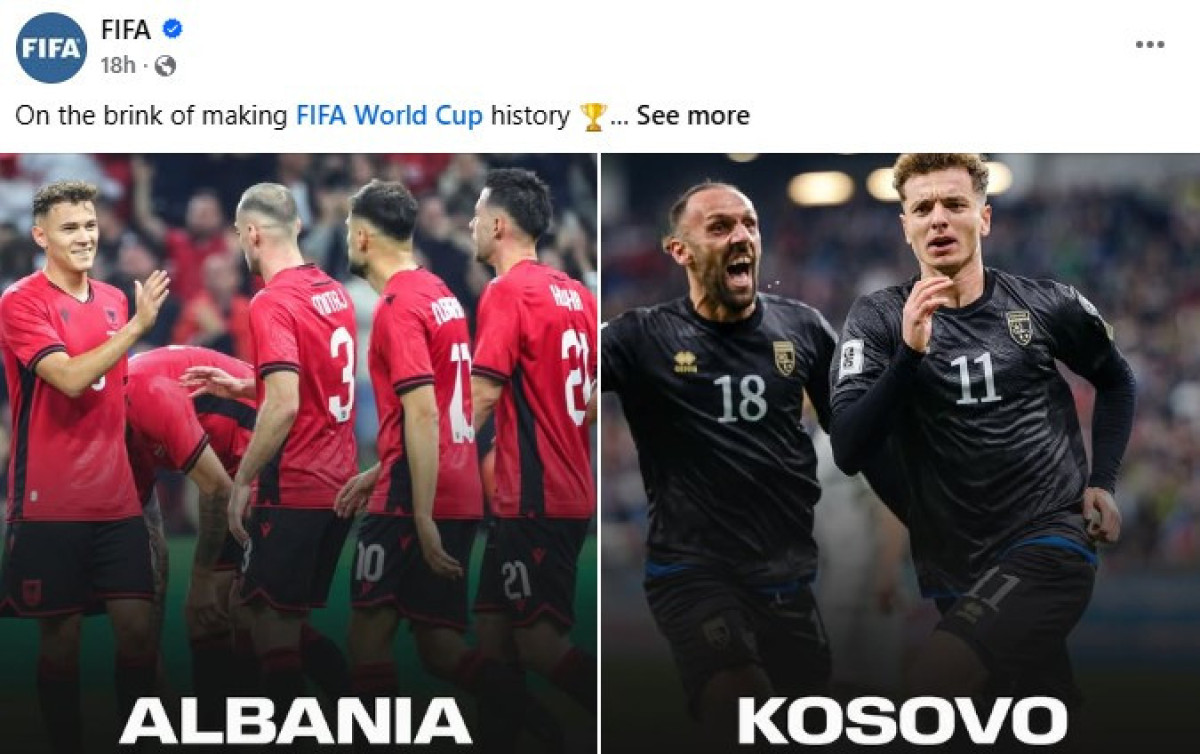Click the blue verified badge beside FIFA
Image resolution: width=1200 pixels, height=754 pixels.
pyautogui.click(x=172, y=30)
